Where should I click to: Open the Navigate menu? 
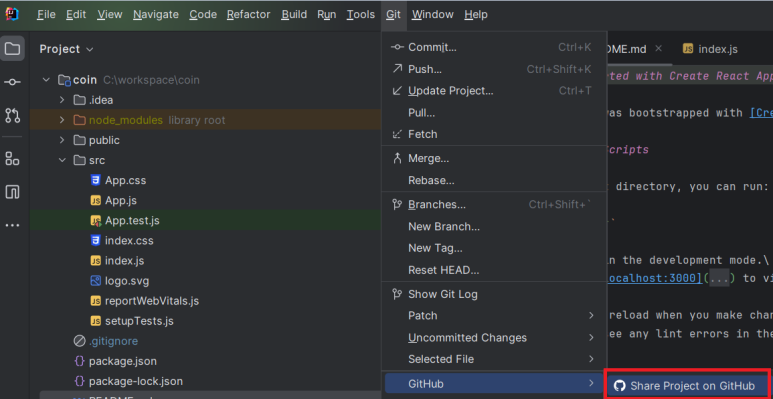(x=156, y=14)
